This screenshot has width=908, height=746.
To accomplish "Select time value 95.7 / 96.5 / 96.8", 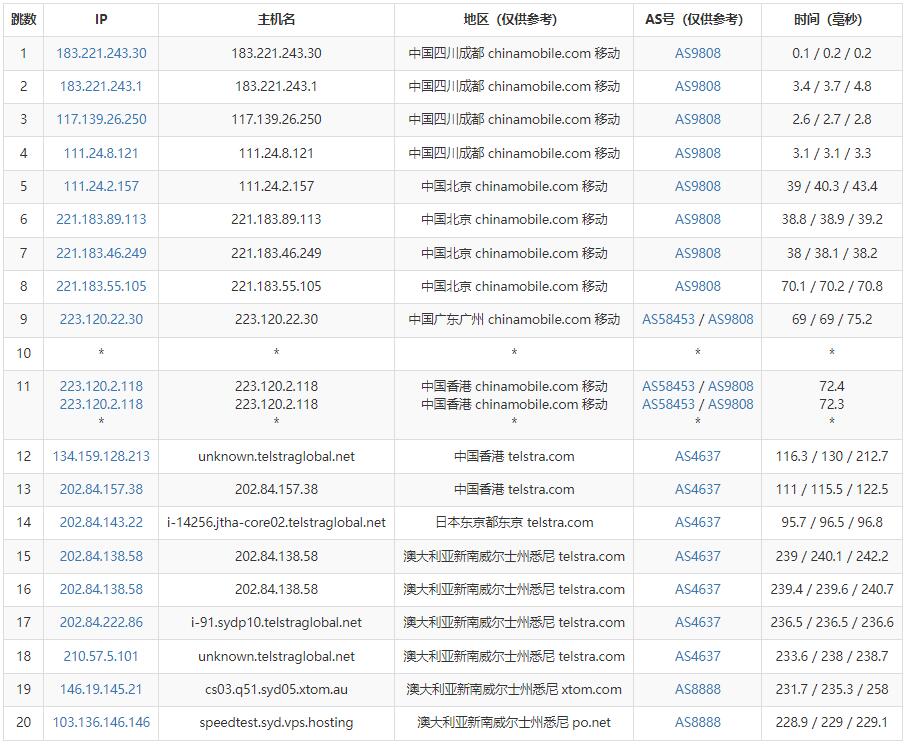I will 832,522.
